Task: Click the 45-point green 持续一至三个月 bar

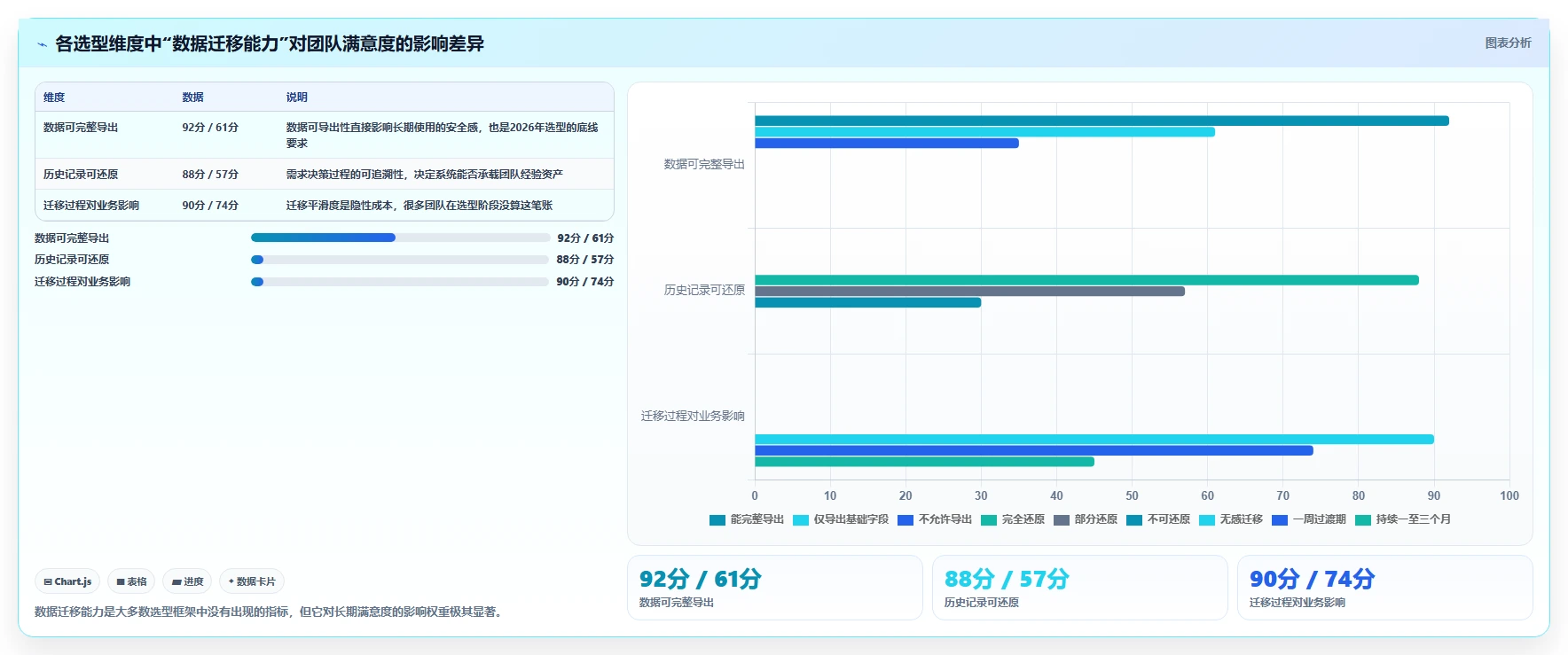Action: (x=924, y=462)
